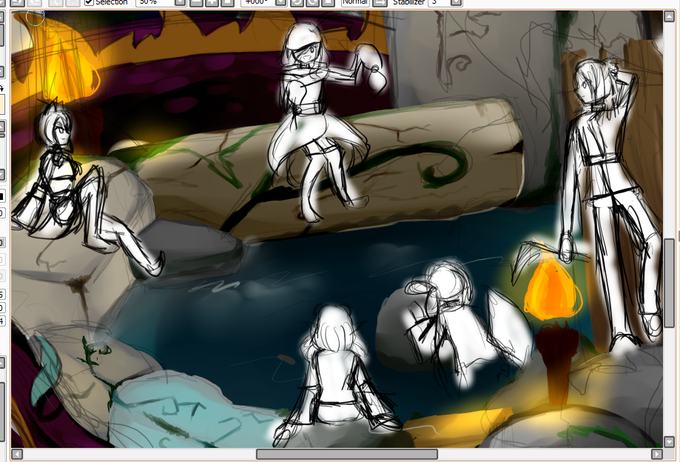Click the zoom in plus button
680x462 pixels.
pos(212,2)
